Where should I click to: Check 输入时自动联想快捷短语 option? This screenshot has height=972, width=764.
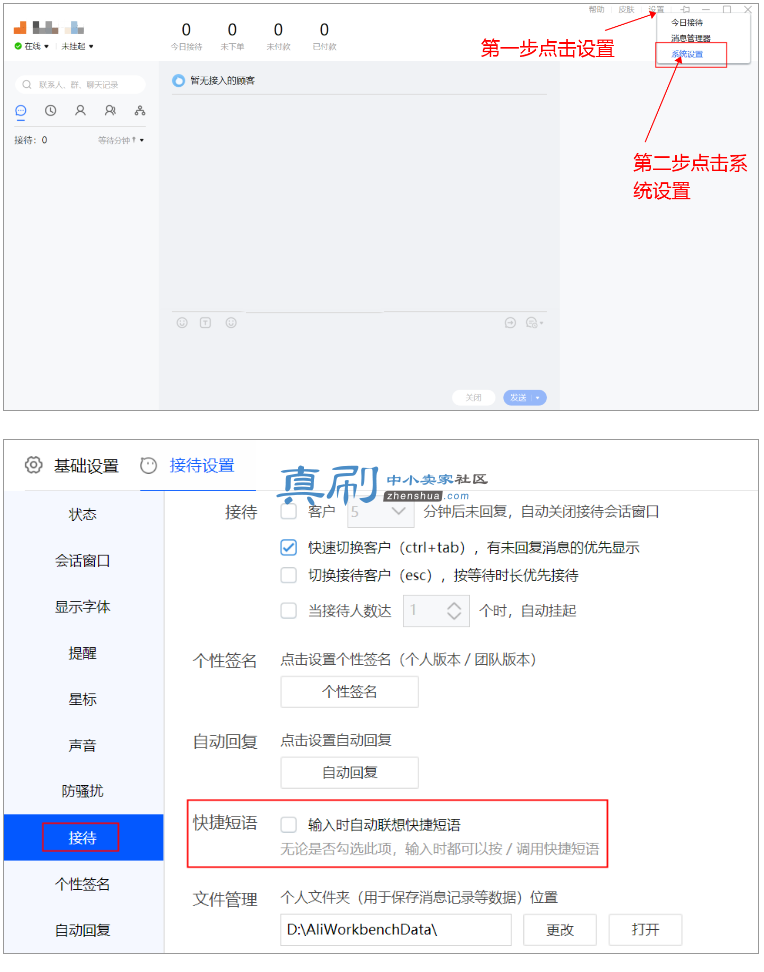tap(289, 826)
